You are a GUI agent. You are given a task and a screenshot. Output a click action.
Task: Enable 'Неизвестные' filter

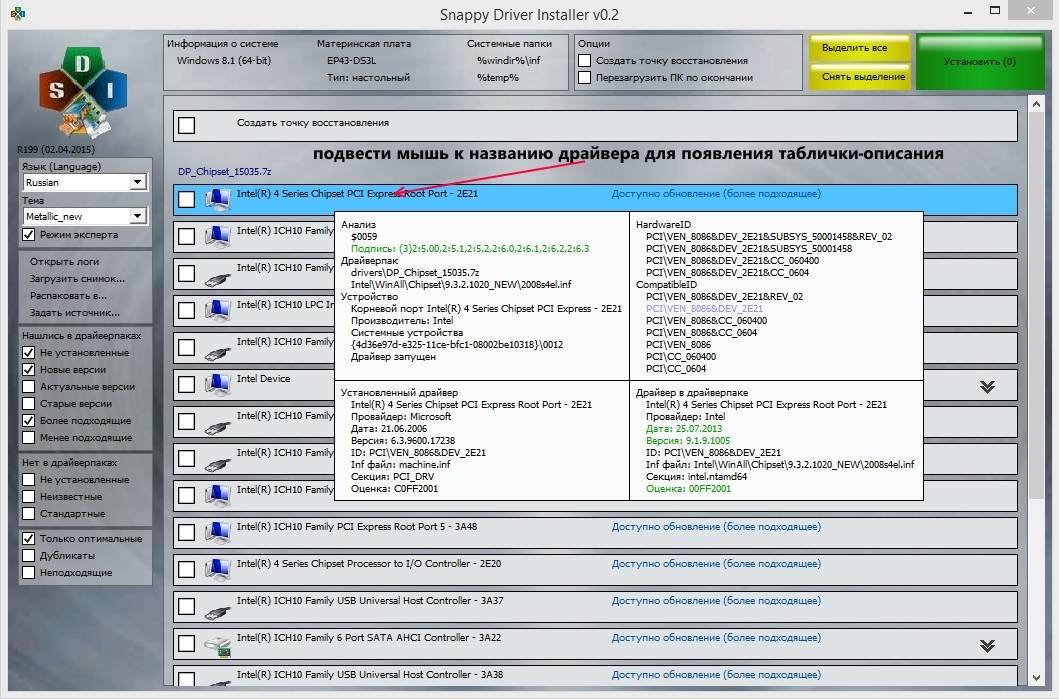pyautogui.click(x=28, y=496)
